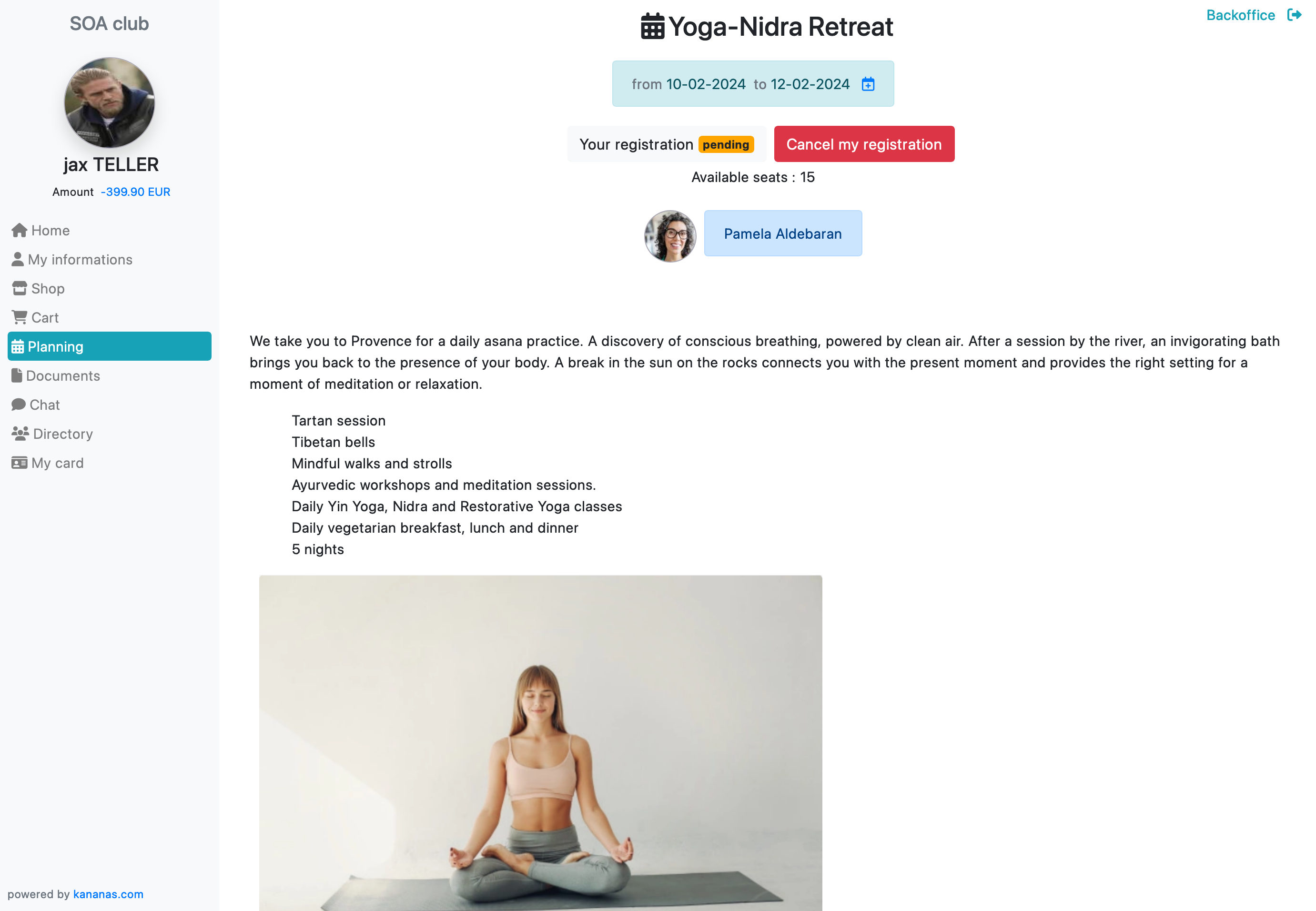Click the add-to-calendar icon beside the dates
Screen dimensions: 1316x911
pos(868,84)
